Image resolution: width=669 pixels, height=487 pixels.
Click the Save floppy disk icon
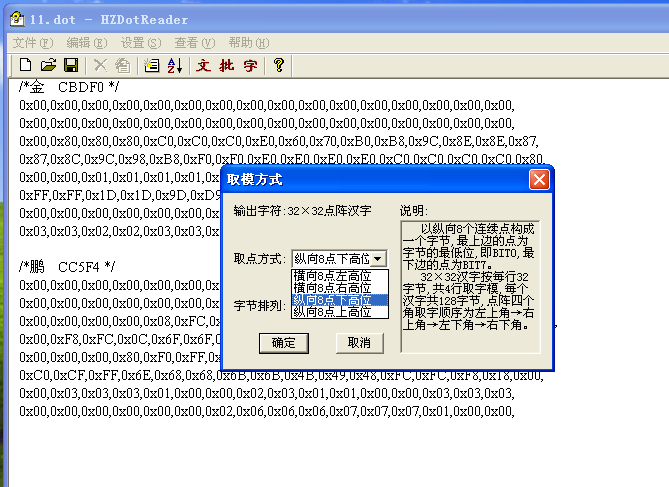[71, 65]
